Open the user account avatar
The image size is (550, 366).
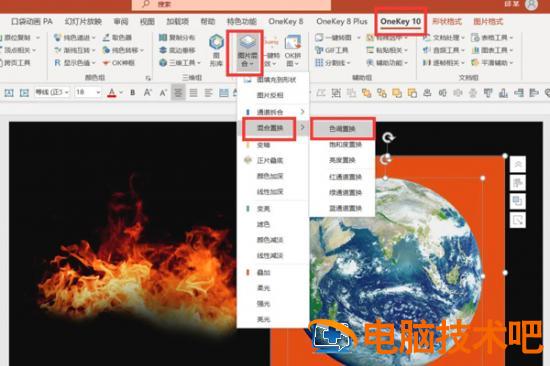pos(531,4)
